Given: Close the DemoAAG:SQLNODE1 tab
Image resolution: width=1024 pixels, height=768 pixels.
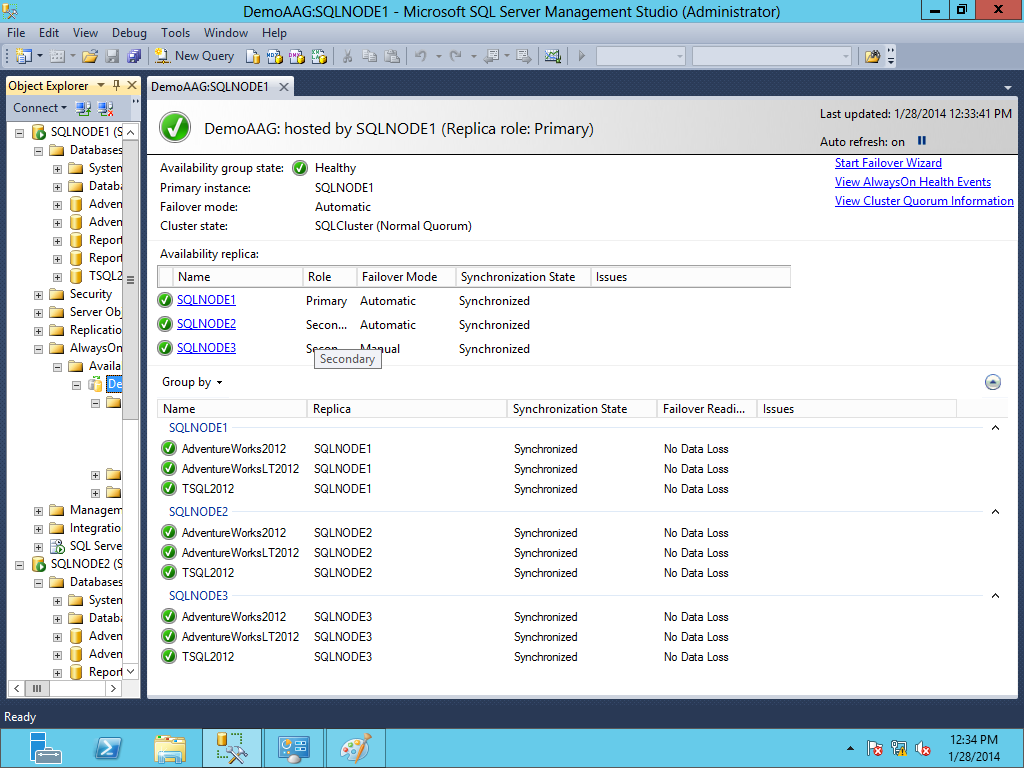Looking at the screenshot, I should click(283, 87).
